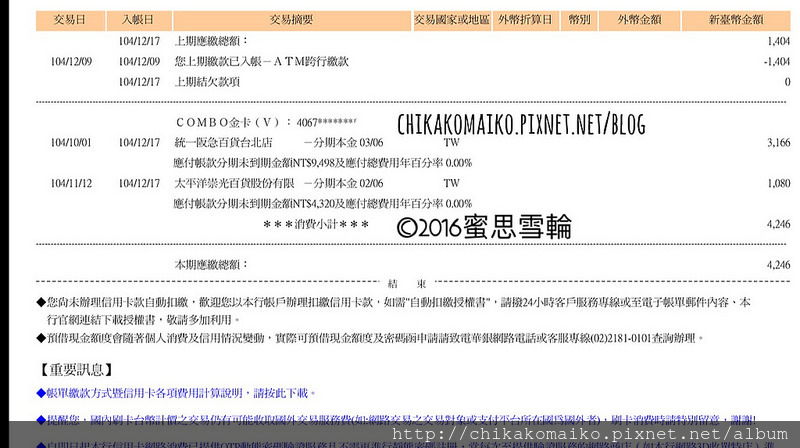Click the 太平洋崇光百貨股份有限 merchant name
The height and width of the screenshot is (448, 800).
point(234,183)
